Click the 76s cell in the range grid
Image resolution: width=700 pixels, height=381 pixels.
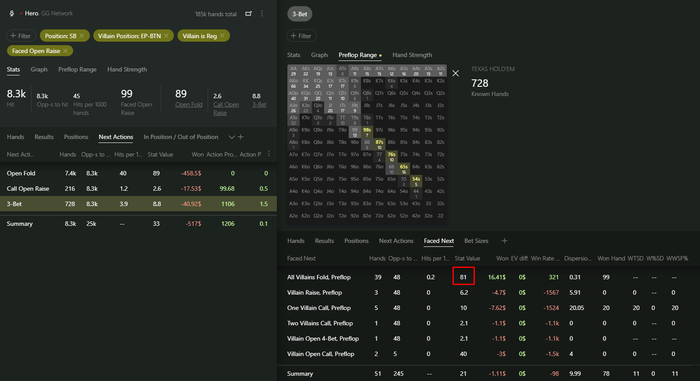(391, 157)
